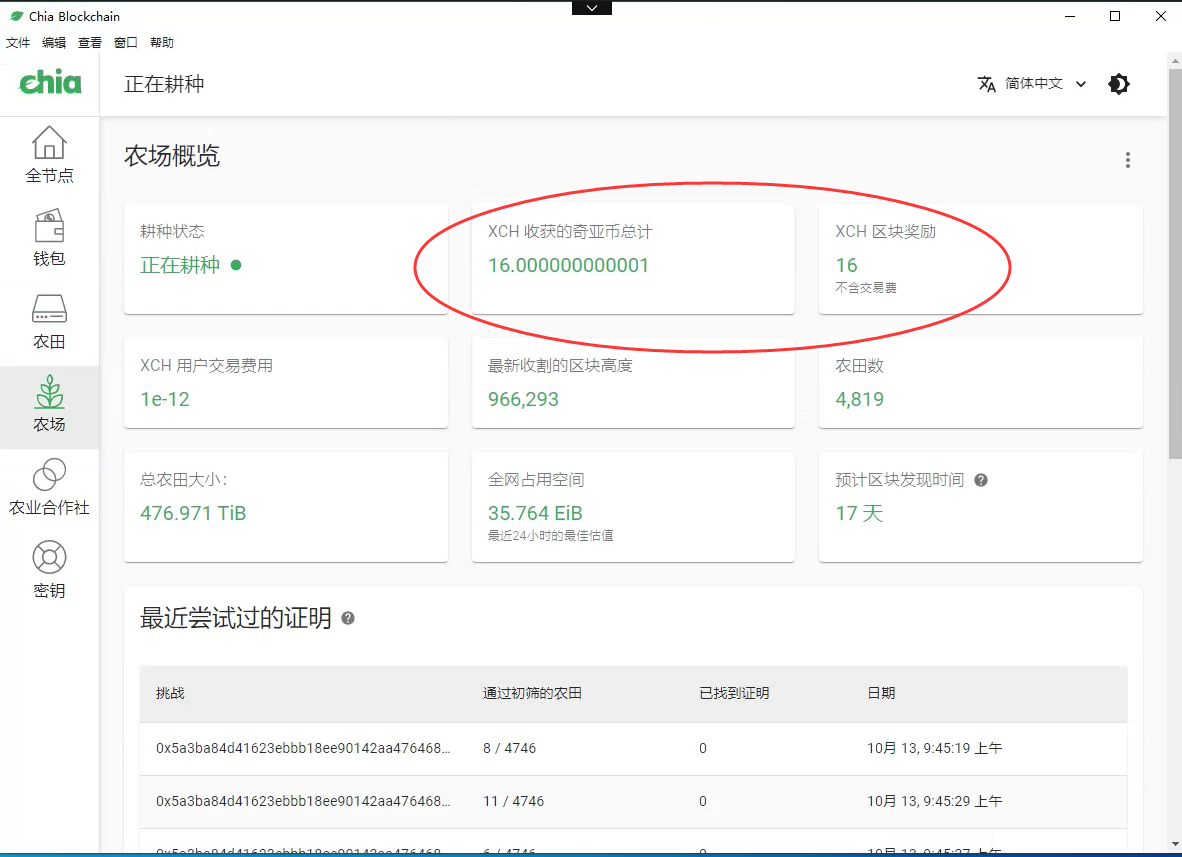This screenshot has height=857, width=1182.
Task: Click the 最近24小时的最佳估值 note
Action: pyautogui.click(x=550, y=536)
